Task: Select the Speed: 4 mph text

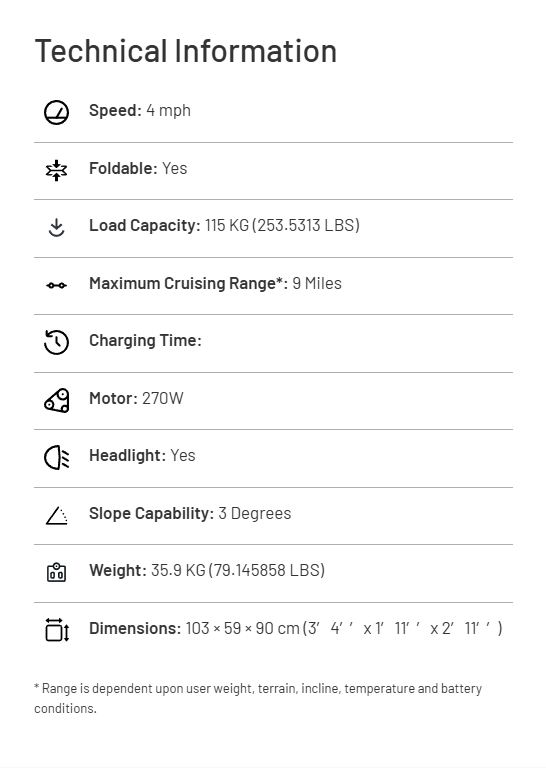Action: (x=140, y=111)
